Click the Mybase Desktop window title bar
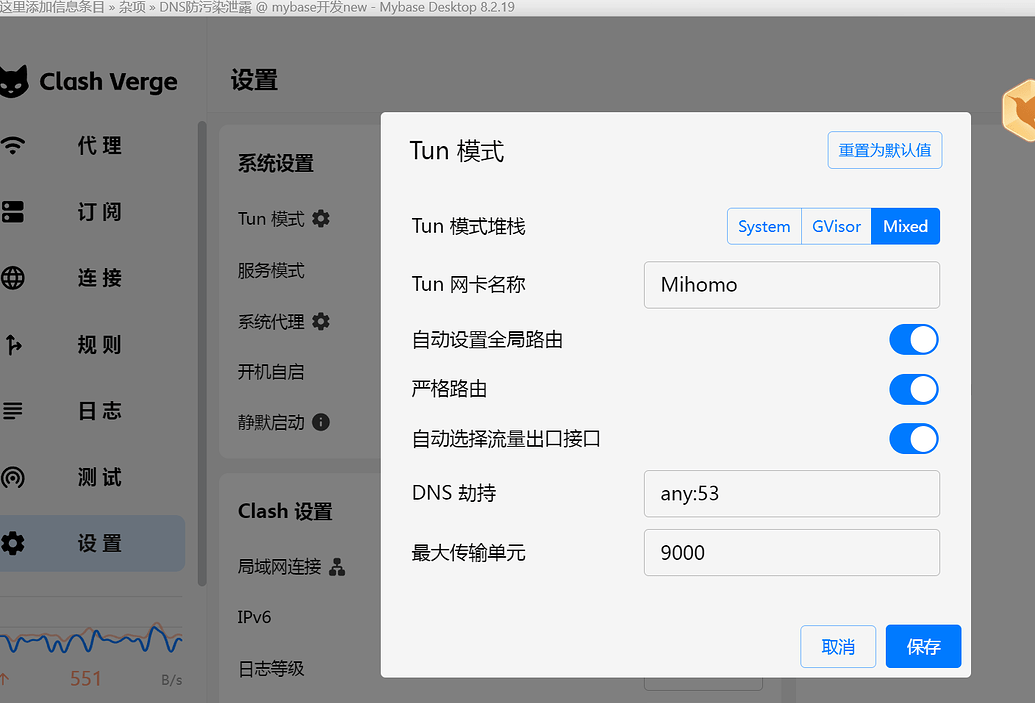Screen dimensions: 1035x703 click(x=518, y=8)
